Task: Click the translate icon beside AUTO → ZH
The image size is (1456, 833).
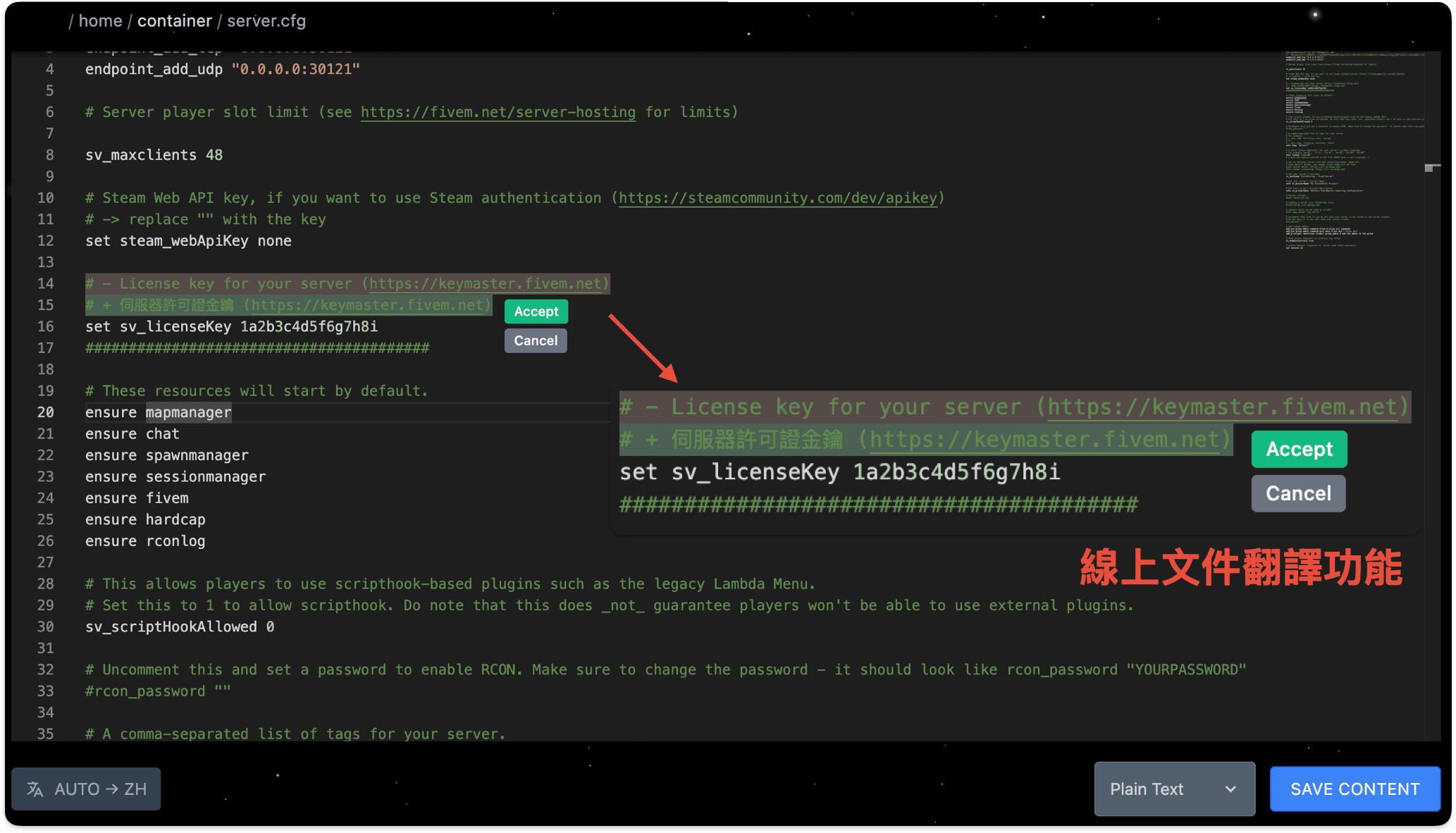Action: click(x=35, y=789)
